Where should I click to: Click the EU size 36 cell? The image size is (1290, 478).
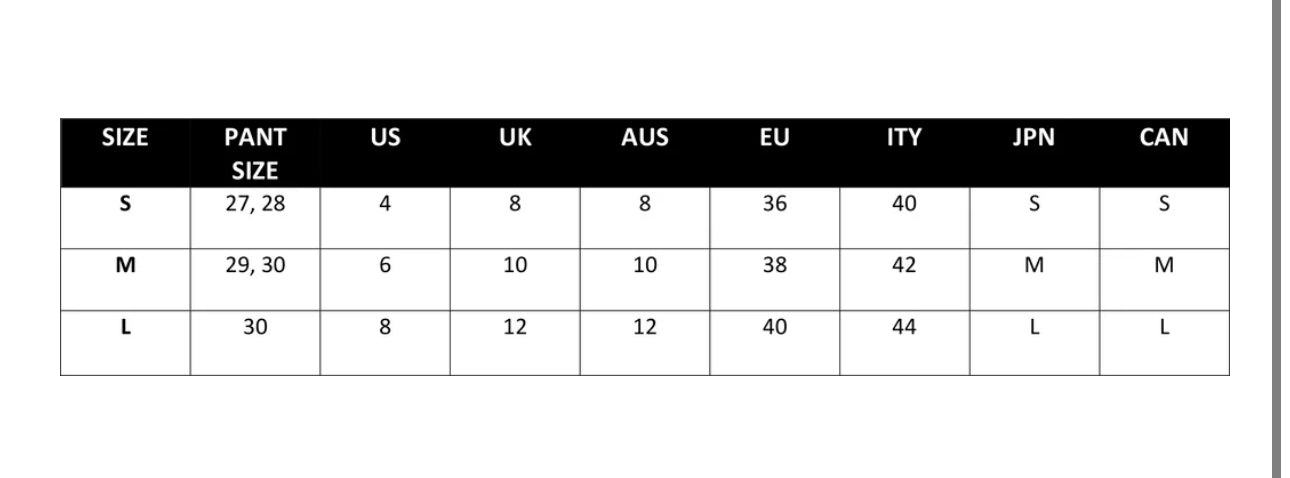pos(774,204)
